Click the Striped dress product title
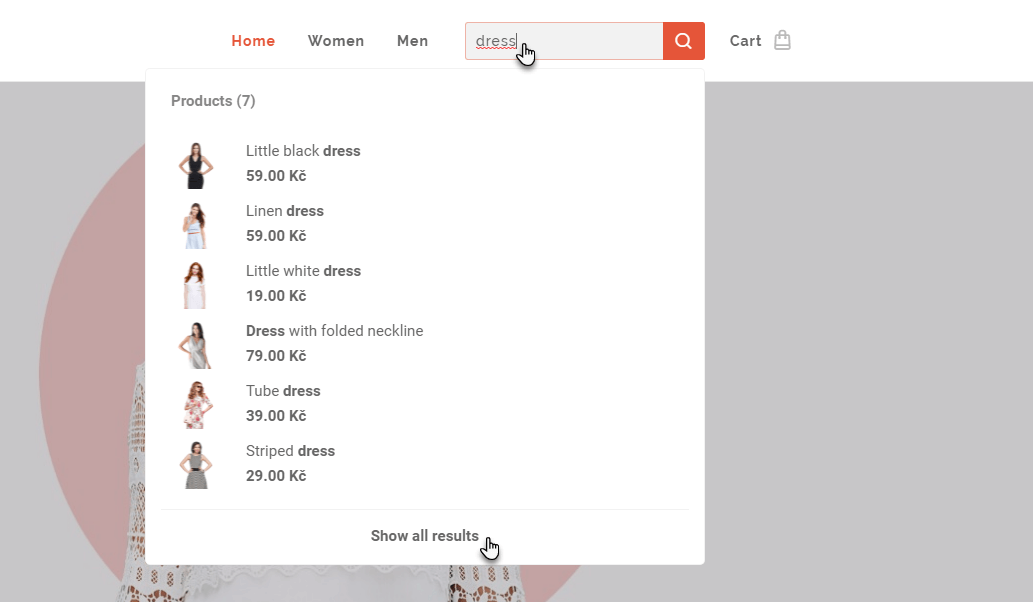 tap(290, 451)
